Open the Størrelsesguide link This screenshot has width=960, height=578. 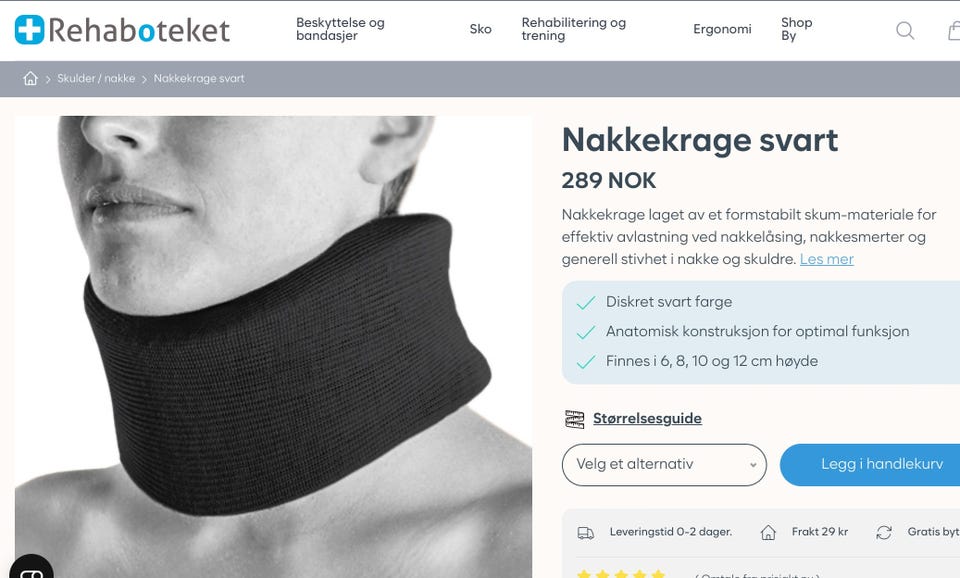(x=647, y=419)
